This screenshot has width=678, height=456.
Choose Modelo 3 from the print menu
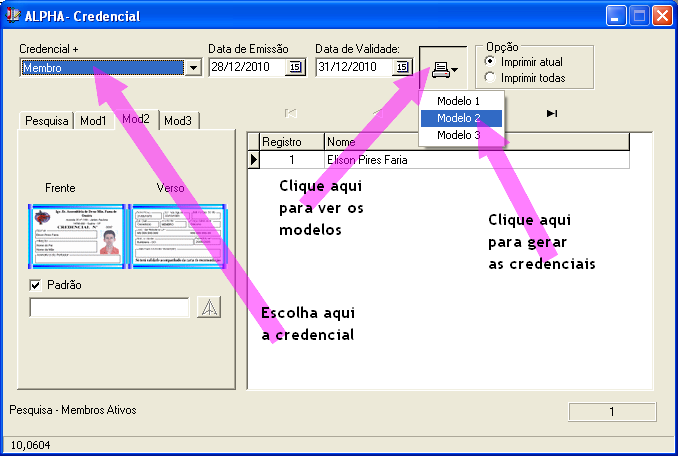(x=458, y=135)
